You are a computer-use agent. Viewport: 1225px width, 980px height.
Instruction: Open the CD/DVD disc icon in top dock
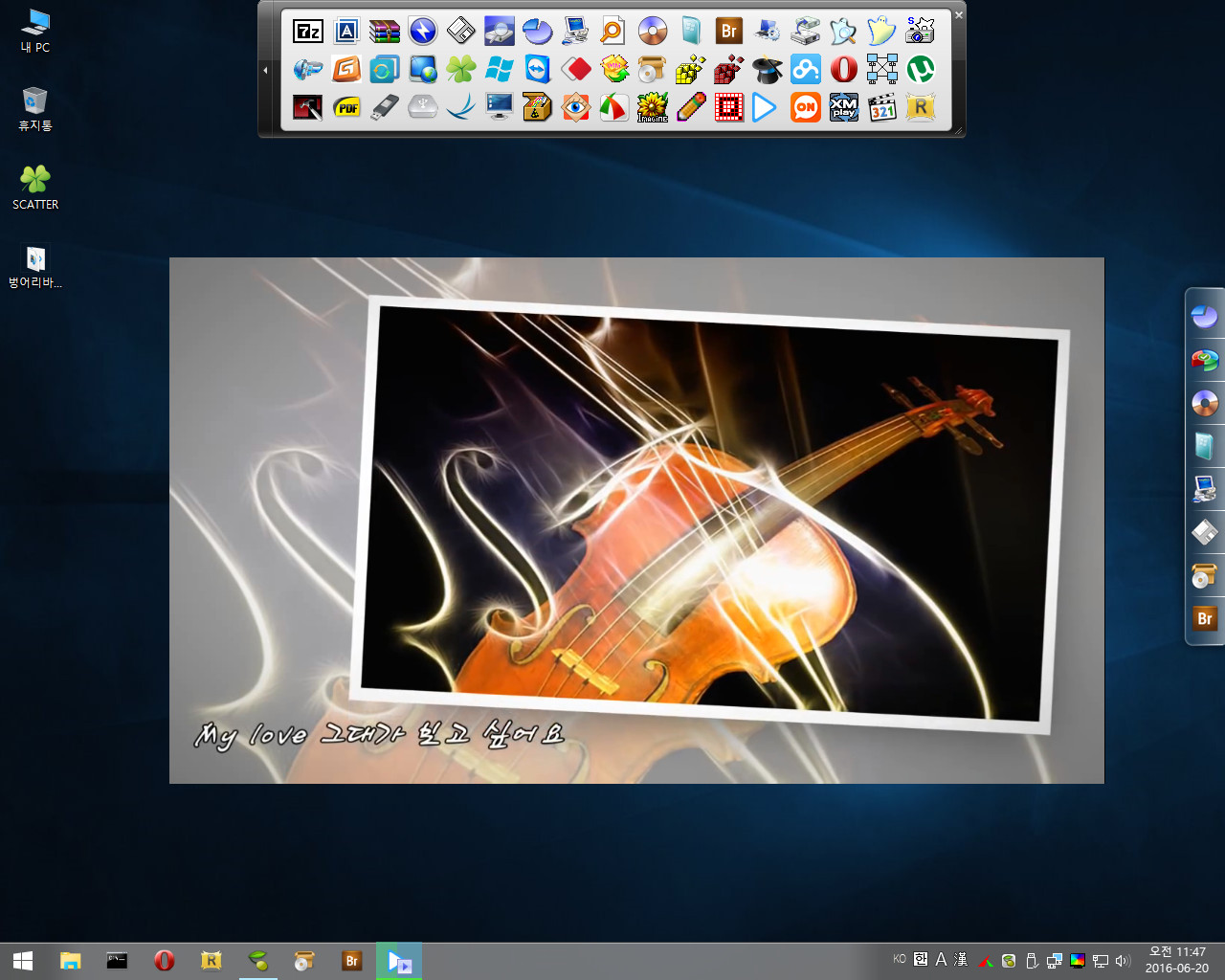pos(653,31)
